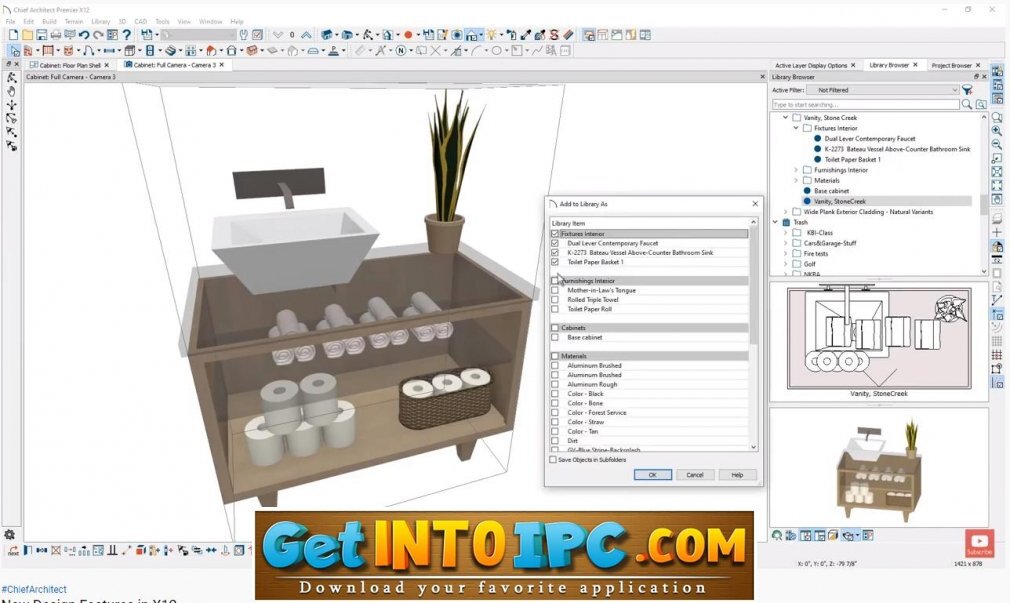Check the Mother-in-Law's Tongue checkbox
Viewport: 1010px width, 603px height.
click(555, 291)
